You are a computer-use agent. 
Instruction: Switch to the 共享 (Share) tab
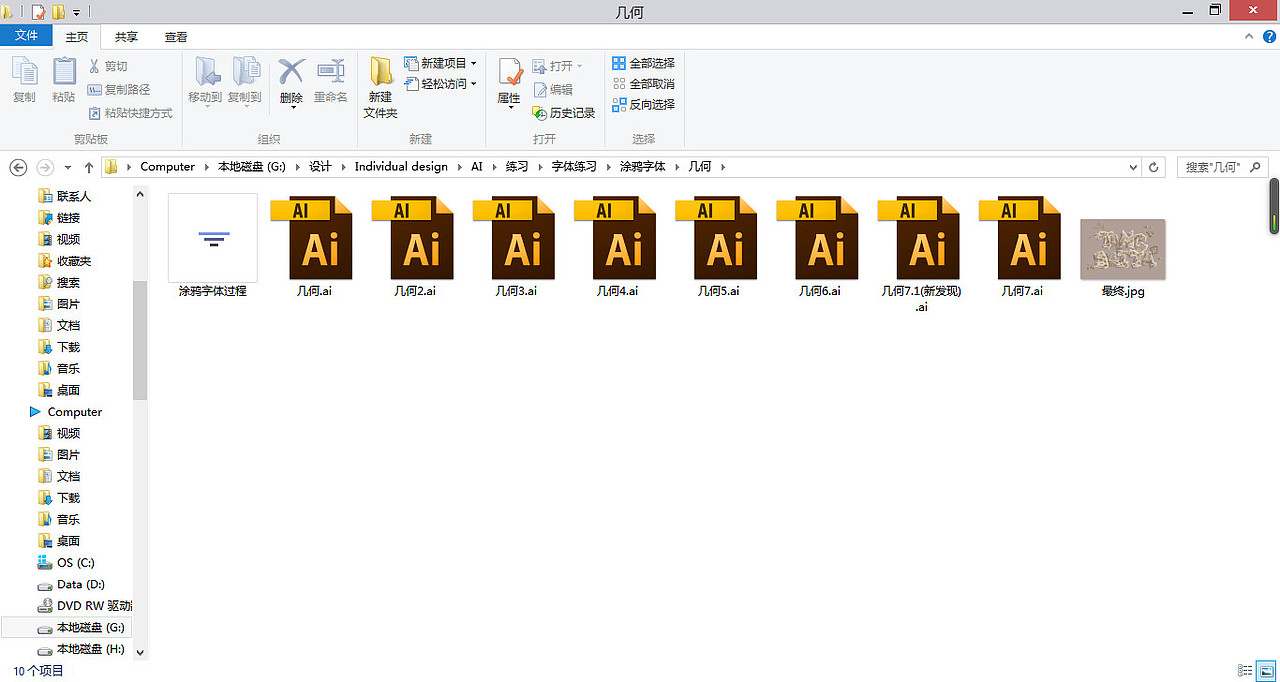pos(126,37)
